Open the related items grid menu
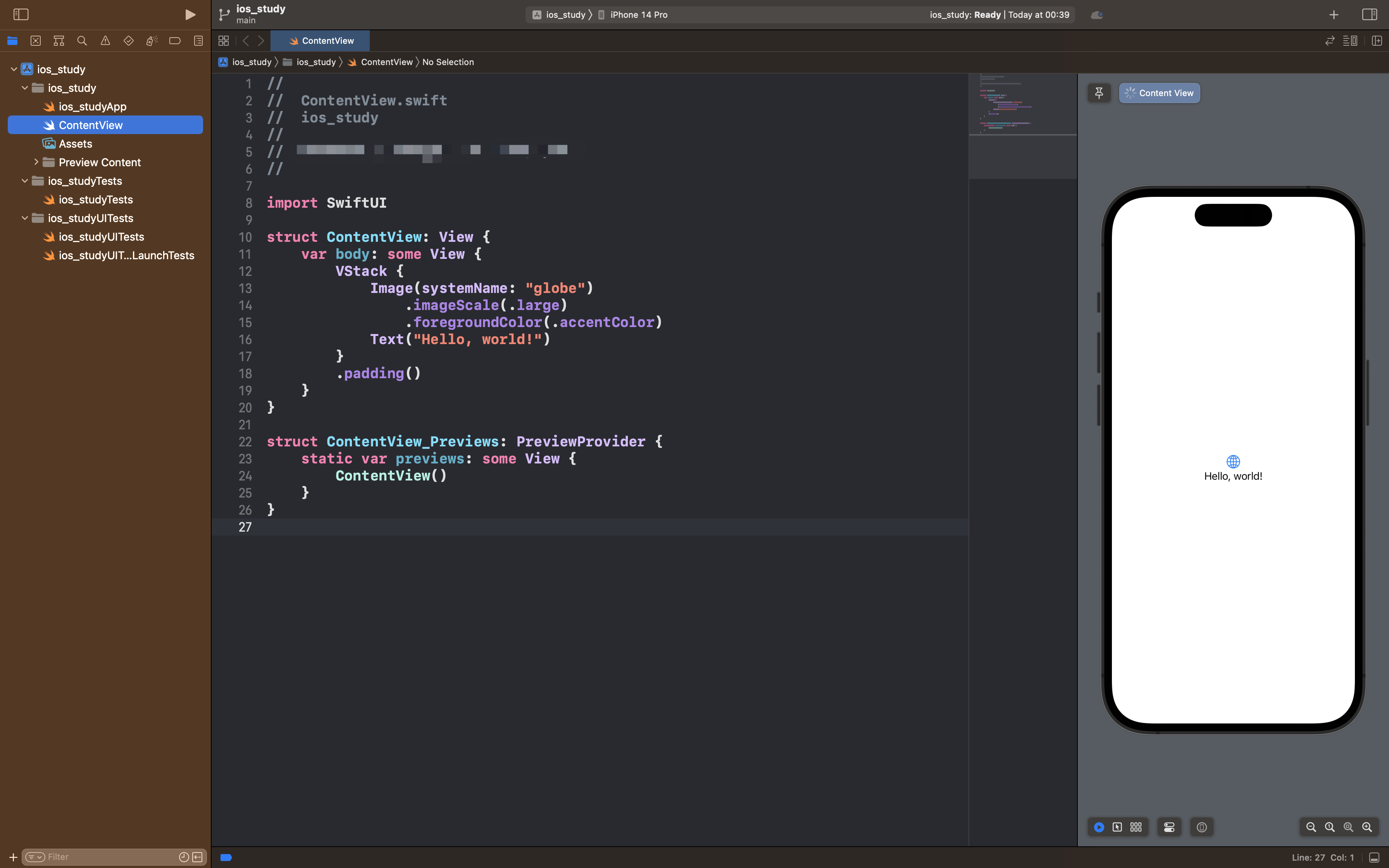The image size is (1389, 868). (224, 41)
